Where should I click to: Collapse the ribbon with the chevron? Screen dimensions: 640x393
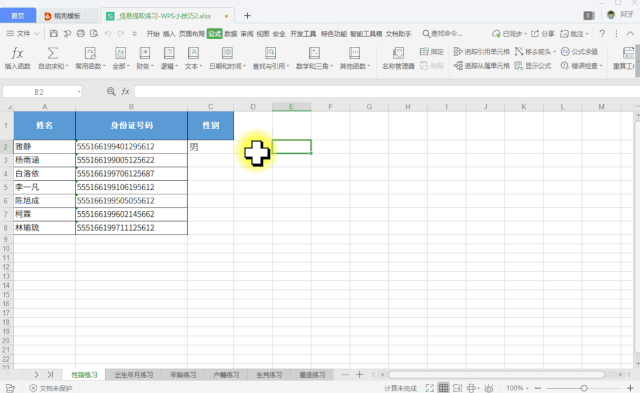click(630, 33)
